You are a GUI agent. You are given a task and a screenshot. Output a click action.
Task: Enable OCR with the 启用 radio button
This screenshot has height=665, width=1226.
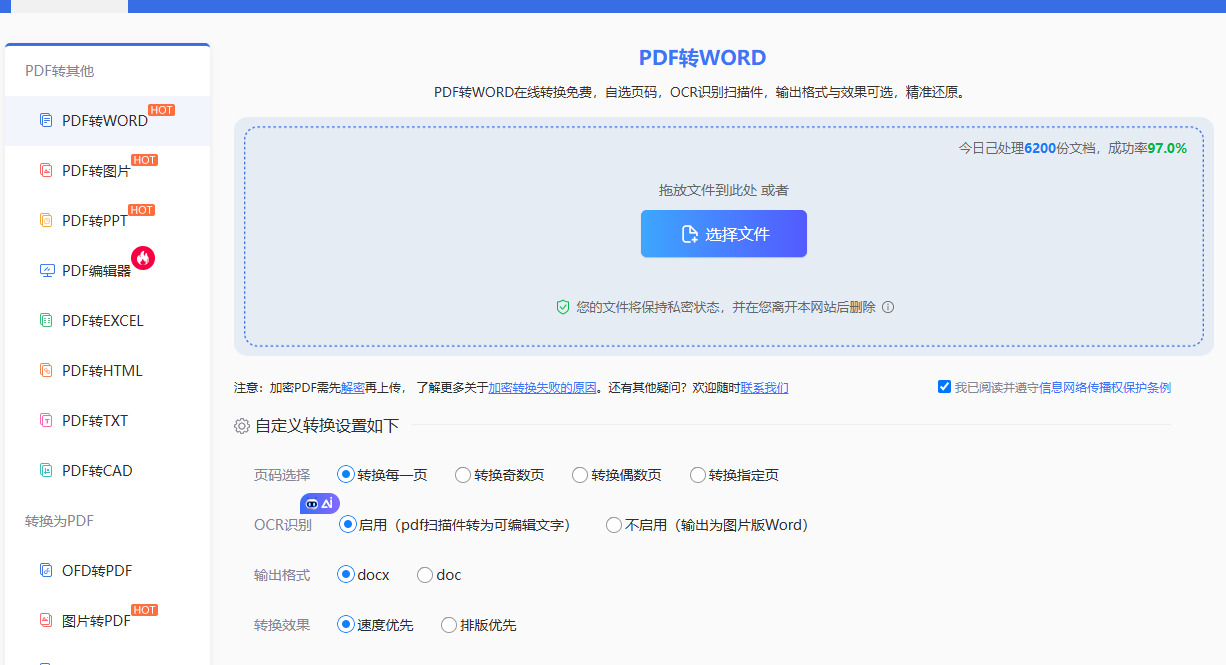click(x=348, y=525)
